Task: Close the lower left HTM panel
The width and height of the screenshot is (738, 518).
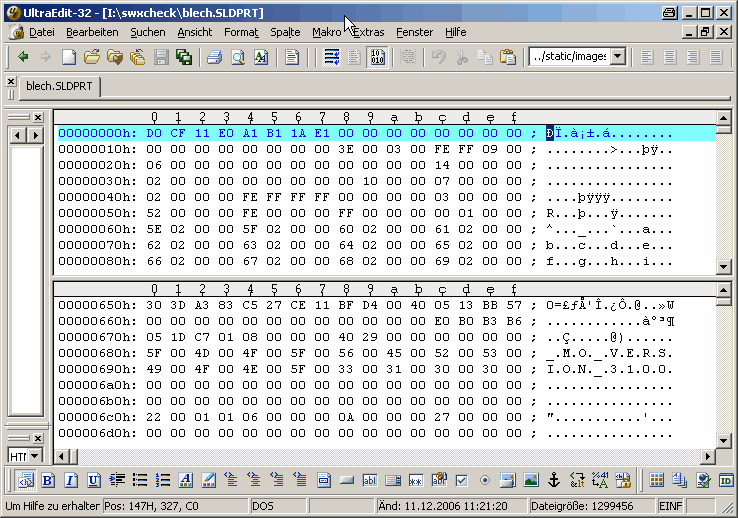Action: tap(38, 438)
